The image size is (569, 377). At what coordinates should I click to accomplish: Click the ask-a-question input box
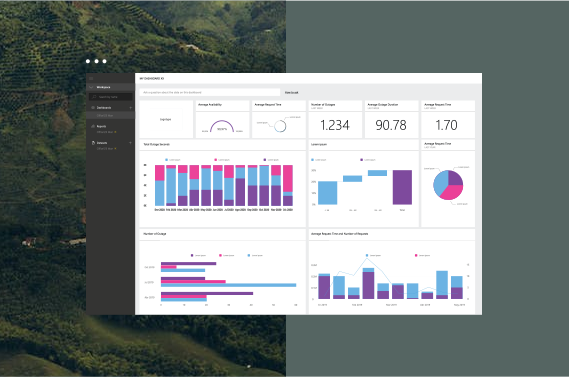click(210, 93)
